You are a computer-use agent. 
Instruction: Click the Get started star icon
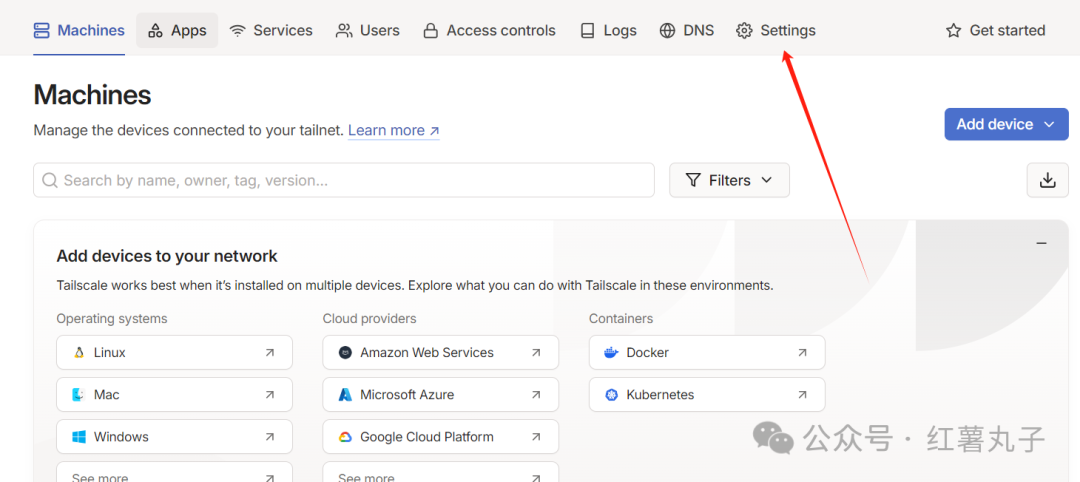tap(953, 30)
